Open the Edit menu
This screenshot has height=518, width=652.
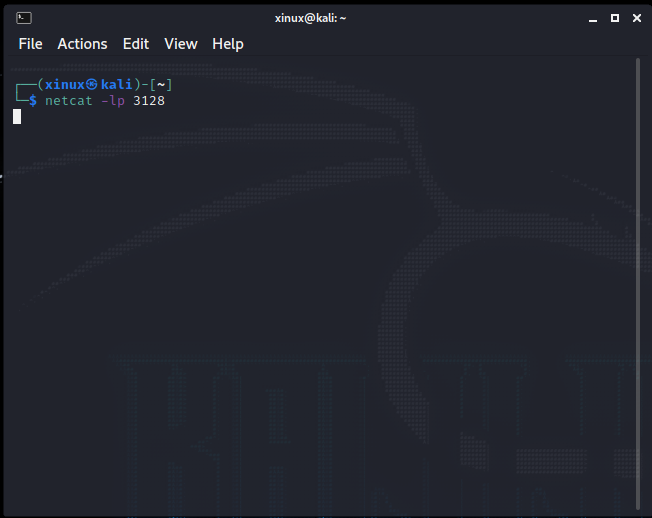pos(136,44)
